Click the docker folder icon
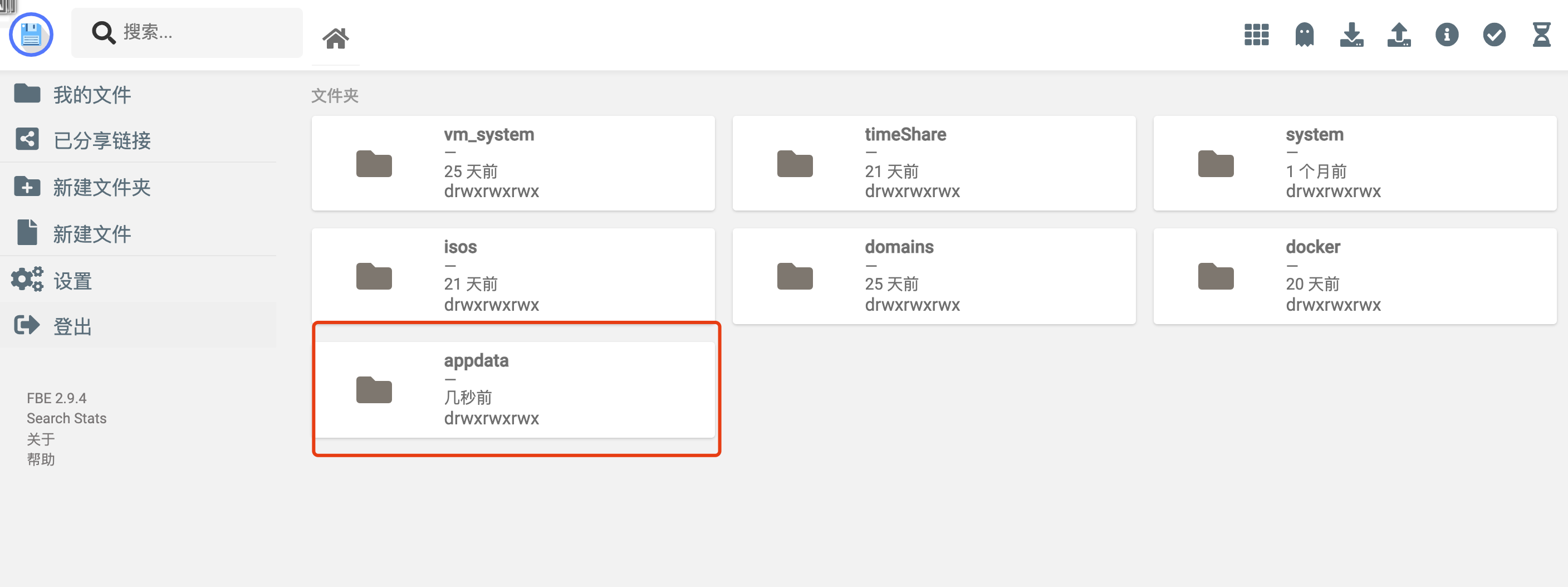The image size is (1568, 587). pos(1216,276)
